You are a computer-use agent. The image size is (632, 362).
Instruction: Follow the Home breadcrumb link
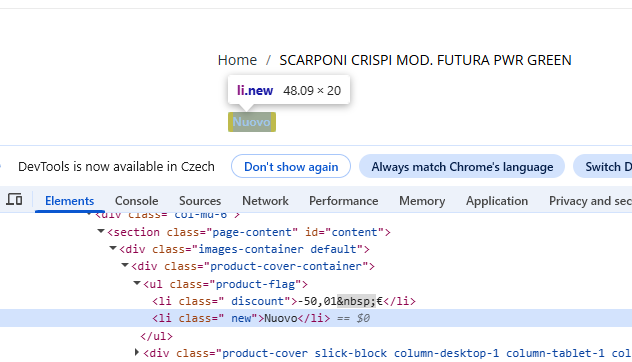(x=237, y=60)
